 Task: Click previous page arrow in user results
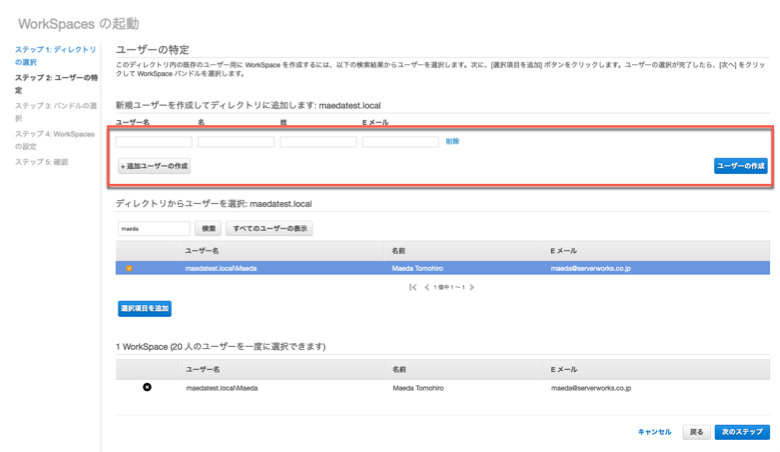(x=425, y=287)
